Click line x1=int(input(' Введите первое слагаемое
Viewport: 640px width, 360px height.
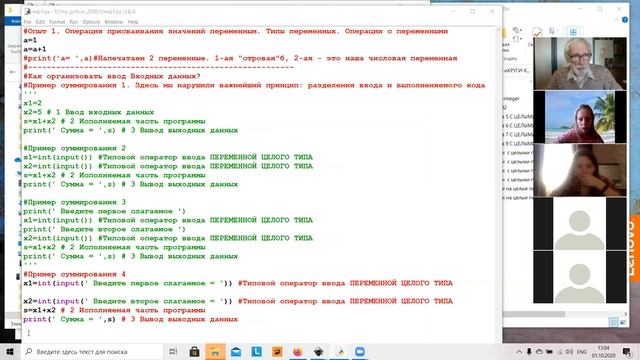pyautogui.click(x=238, y=283)
